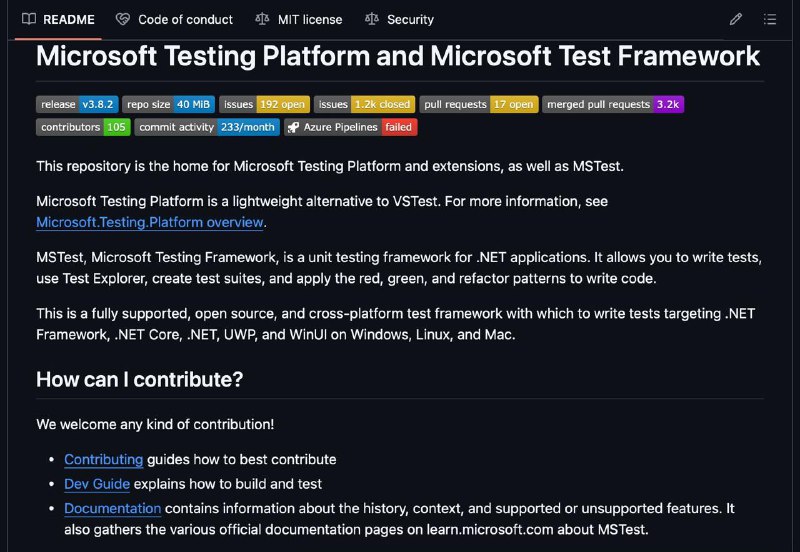Click the MIT license scales icon

click(262, 19)
